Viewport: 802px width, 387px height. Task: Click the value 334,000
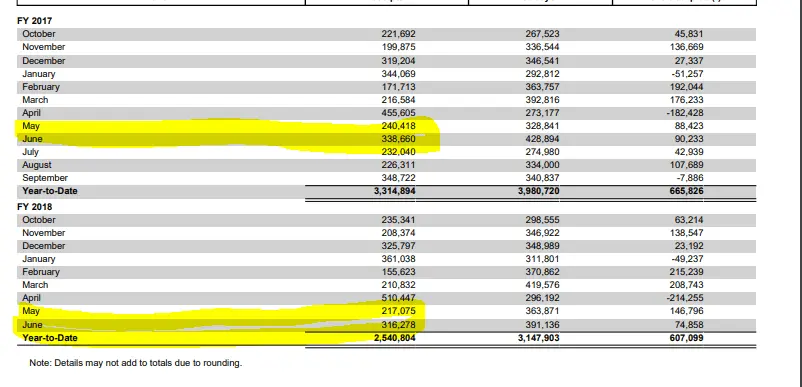[x=542, y=165]
